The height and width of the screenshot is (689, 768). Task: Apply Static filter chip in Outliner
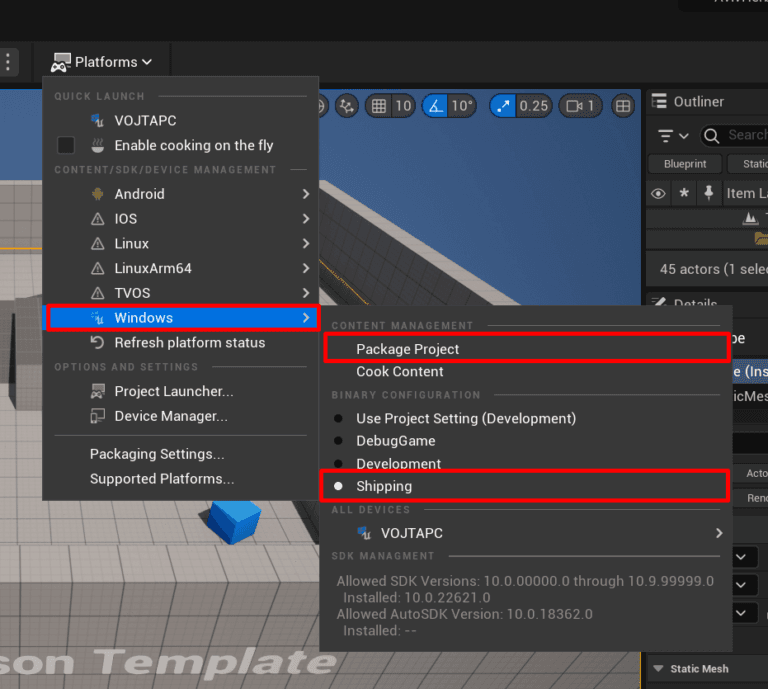point(748,164)
